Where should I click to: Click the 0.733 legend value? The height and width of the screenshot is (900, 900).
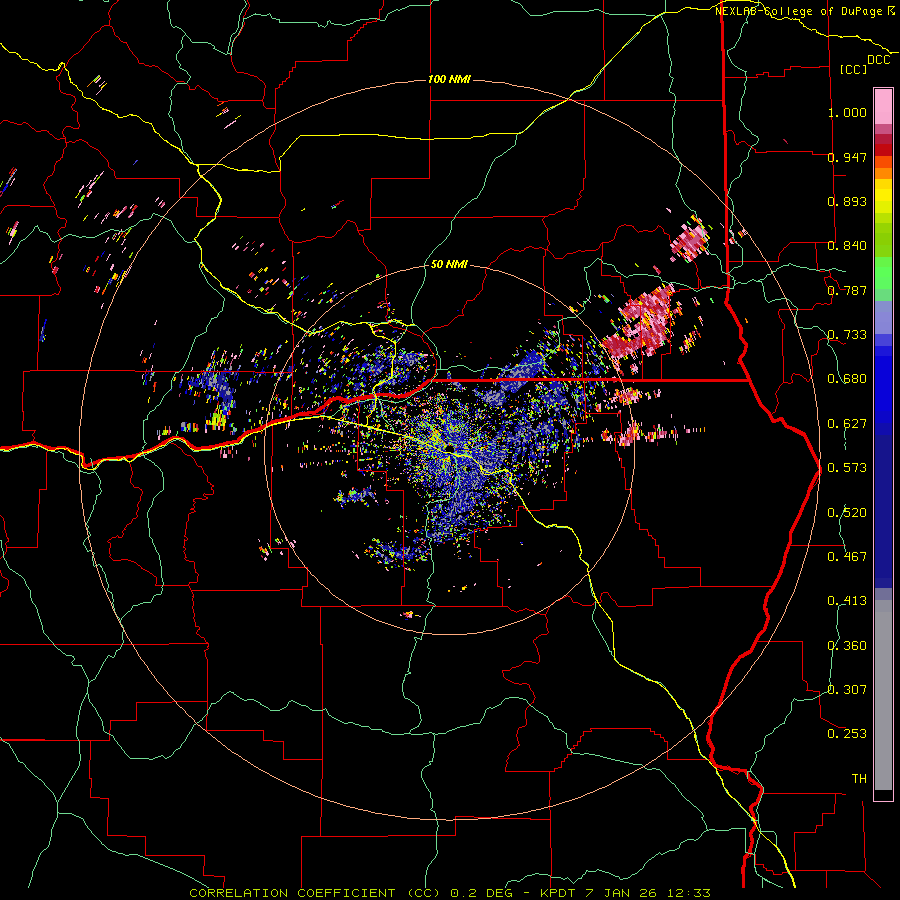847,335
